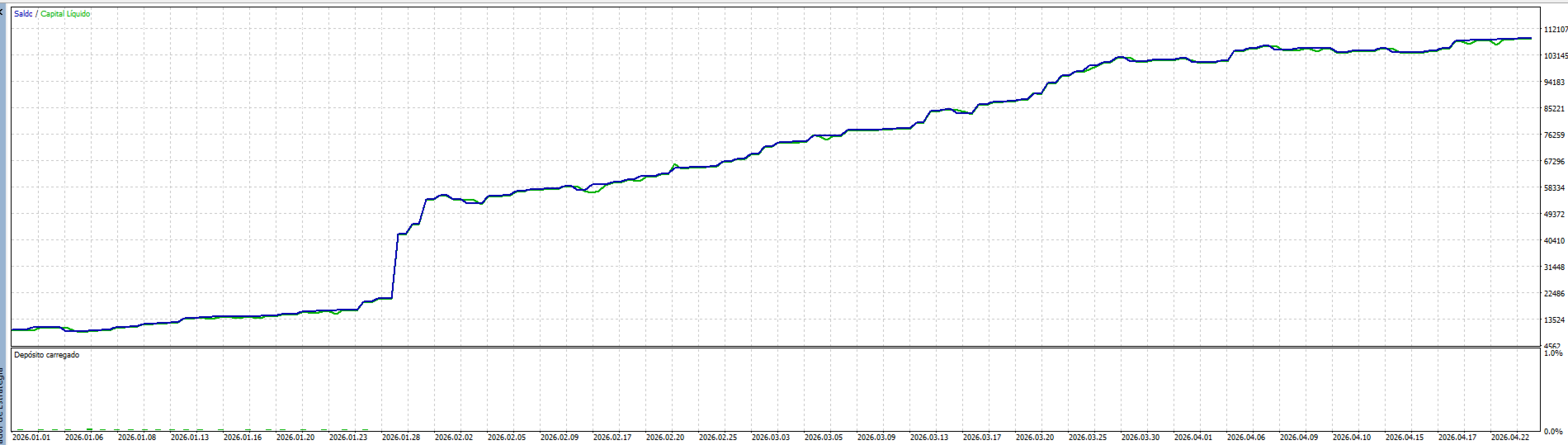Click the 58334 value on balance axis
The width and height of the screenshot is (1568, 445).
(1555, 188)
